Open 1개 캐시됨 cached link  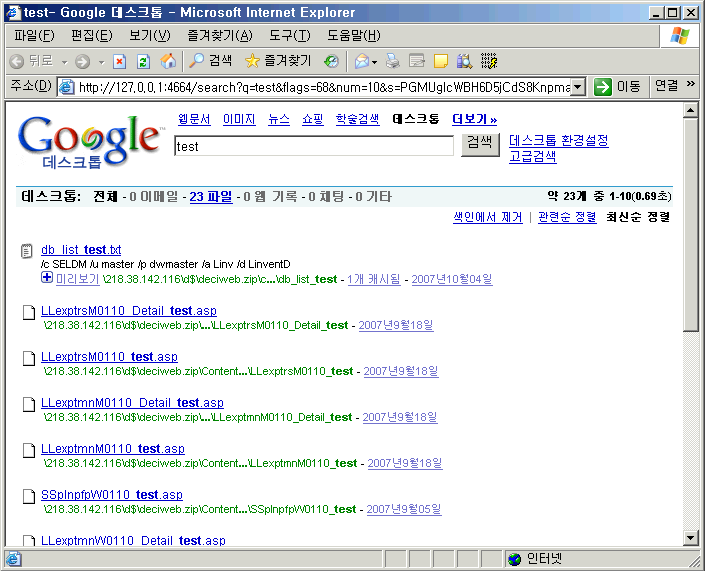(x=374, y=279)
